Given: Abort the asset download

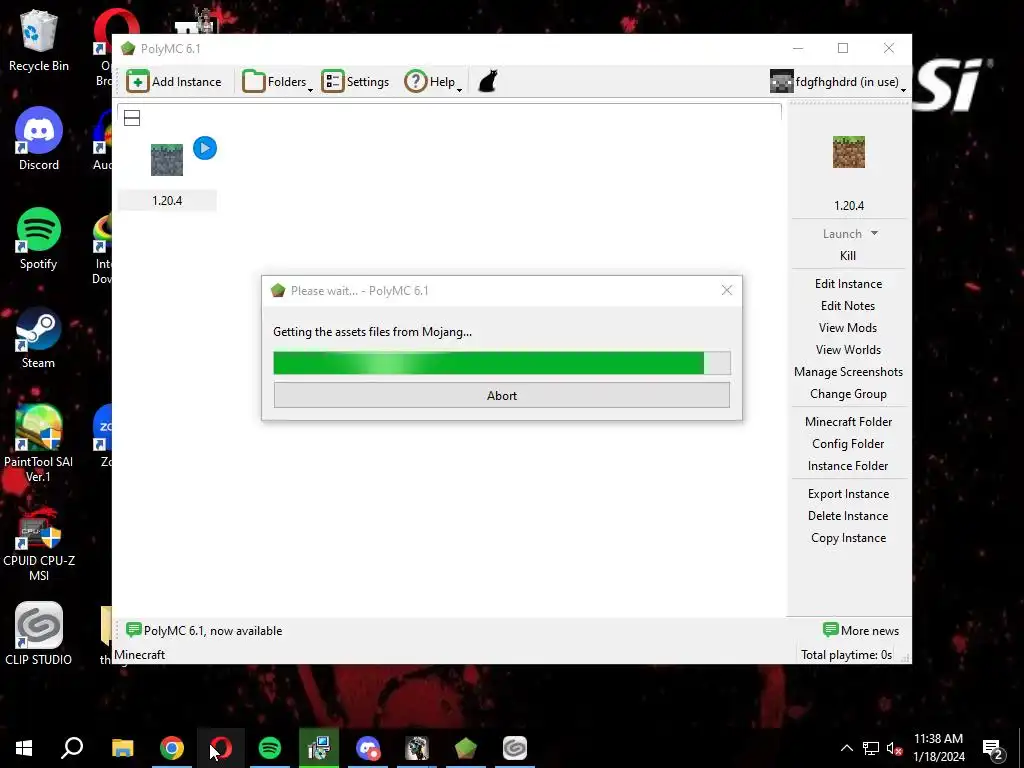Looking at the screenshot, I should 502,395.
